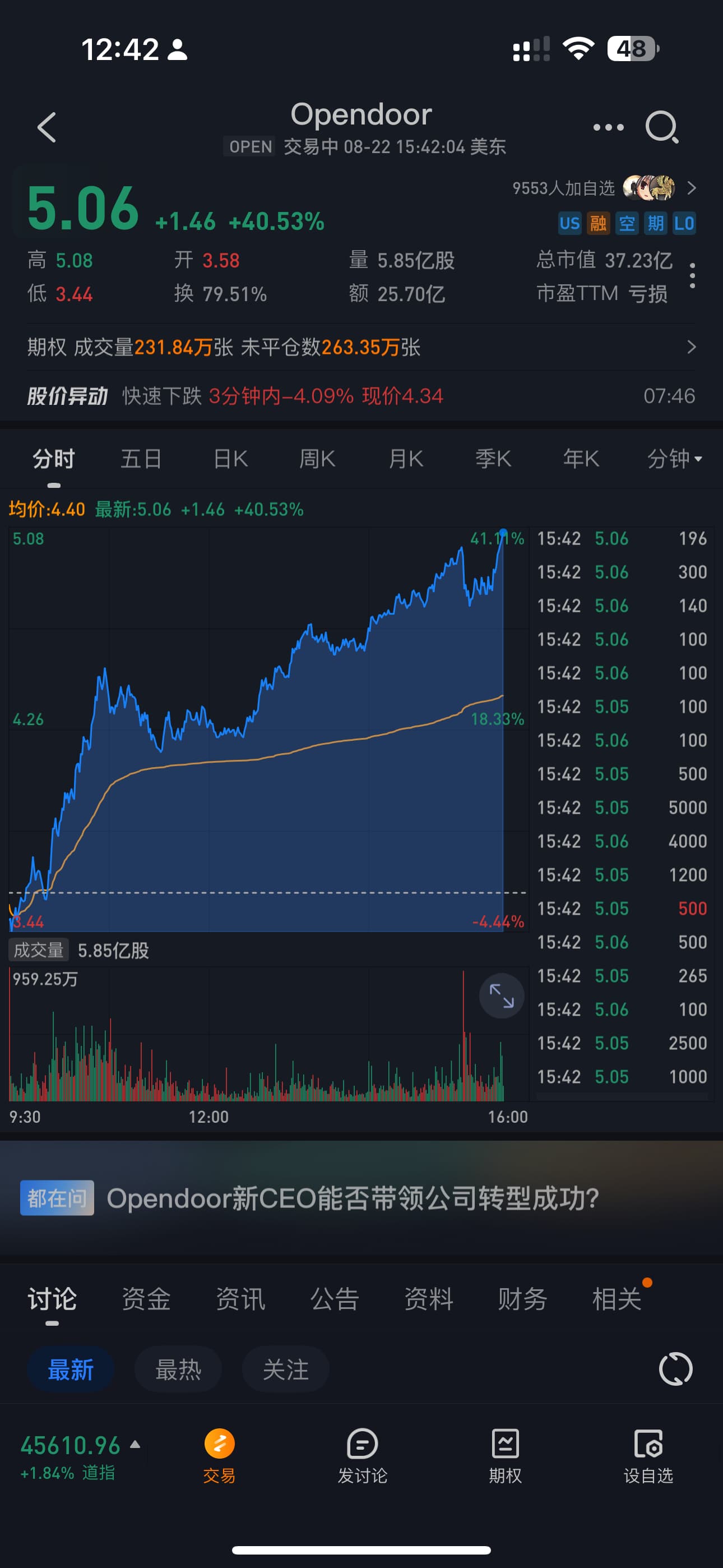723x1568 pixels.
Task: Open the 期权 成交量 row chevron
Action: click(x=692, y=347)
